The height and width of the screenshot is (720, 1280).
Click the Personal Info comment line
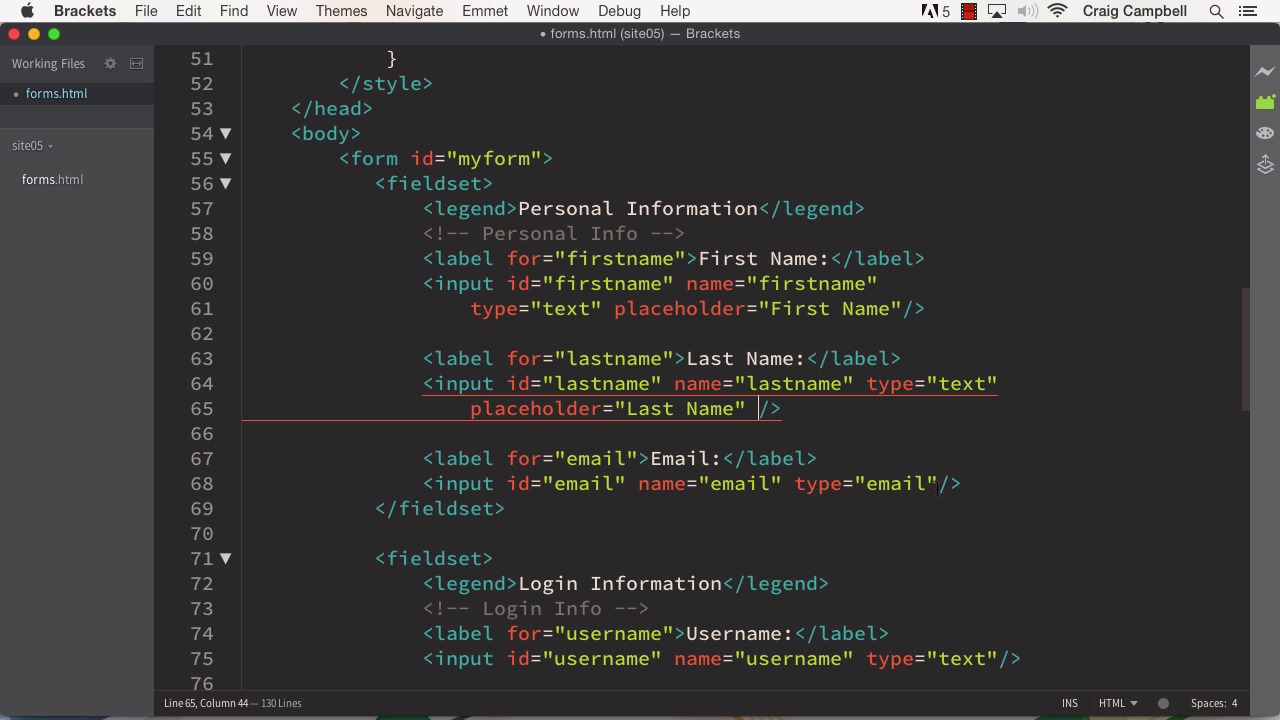[554, 234]
